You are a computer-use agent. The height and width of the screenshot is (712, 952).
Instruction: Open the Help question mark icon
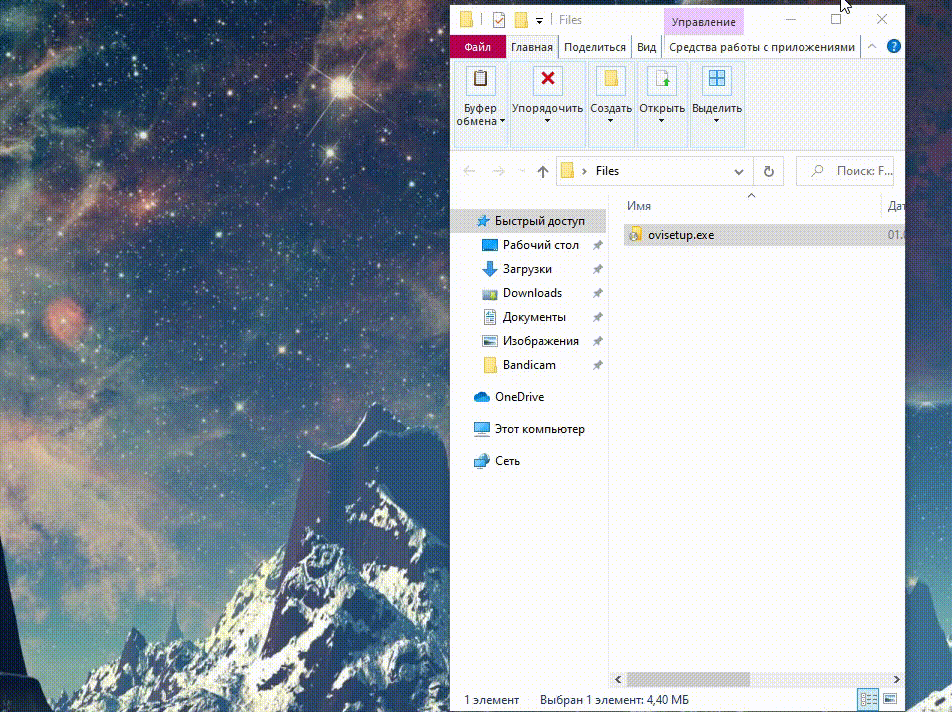[x=894, y=47]
